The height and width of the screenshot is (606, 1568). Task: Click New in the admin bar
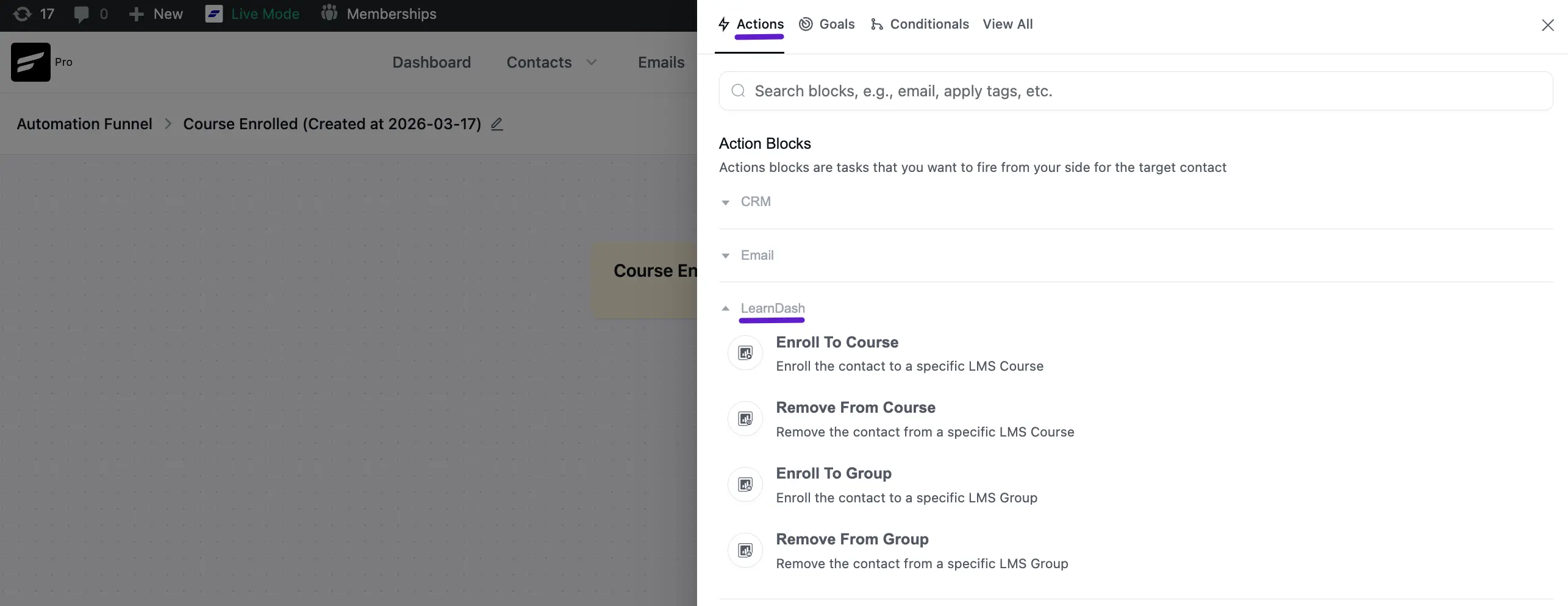pyautogui.click(x=168, y=14)
